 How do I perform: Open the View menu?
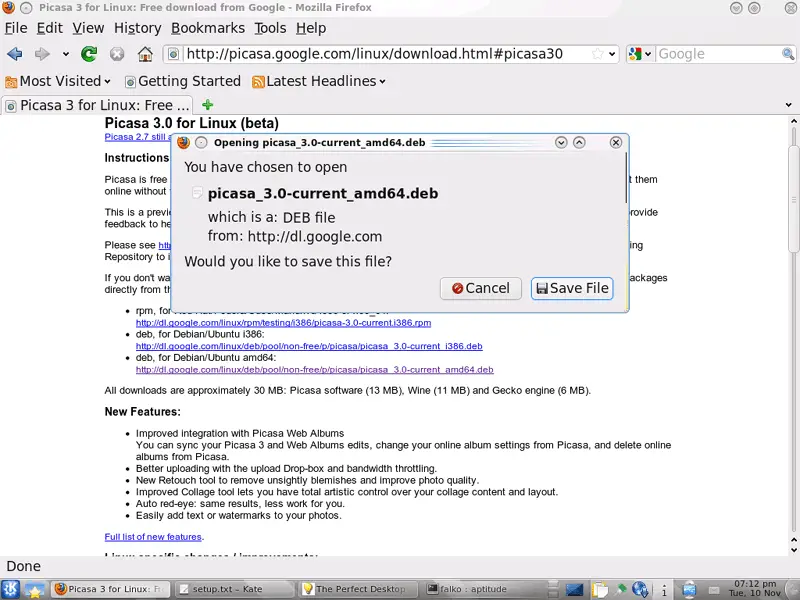(x=88, y=28)
